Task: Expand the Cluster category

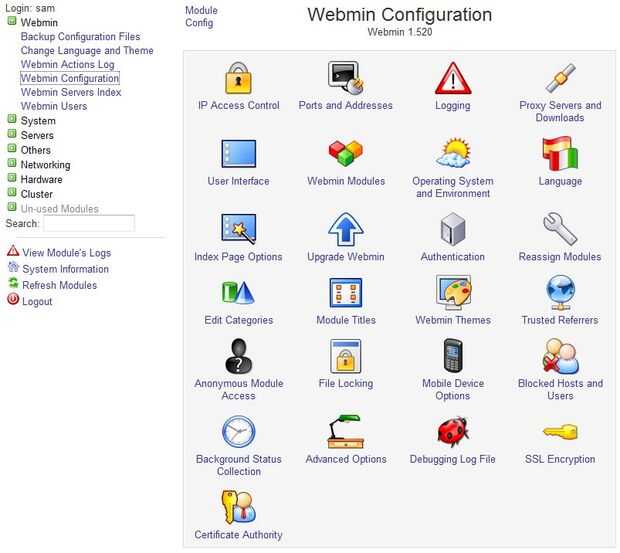Action: tap(12, 193)
